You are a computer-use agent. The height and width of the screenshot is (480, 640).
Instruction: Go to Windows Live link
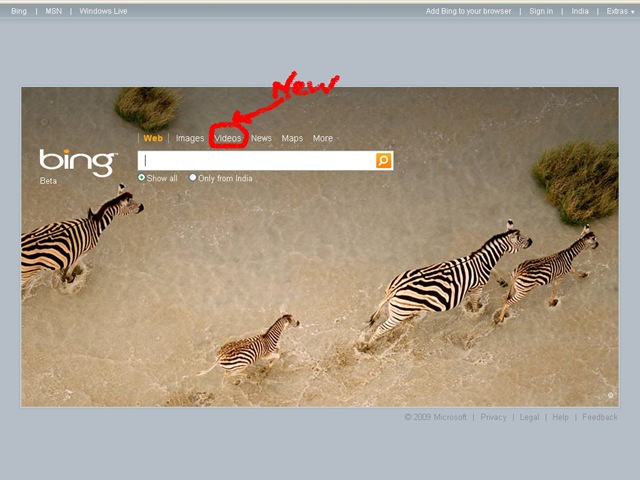point(103,11)
